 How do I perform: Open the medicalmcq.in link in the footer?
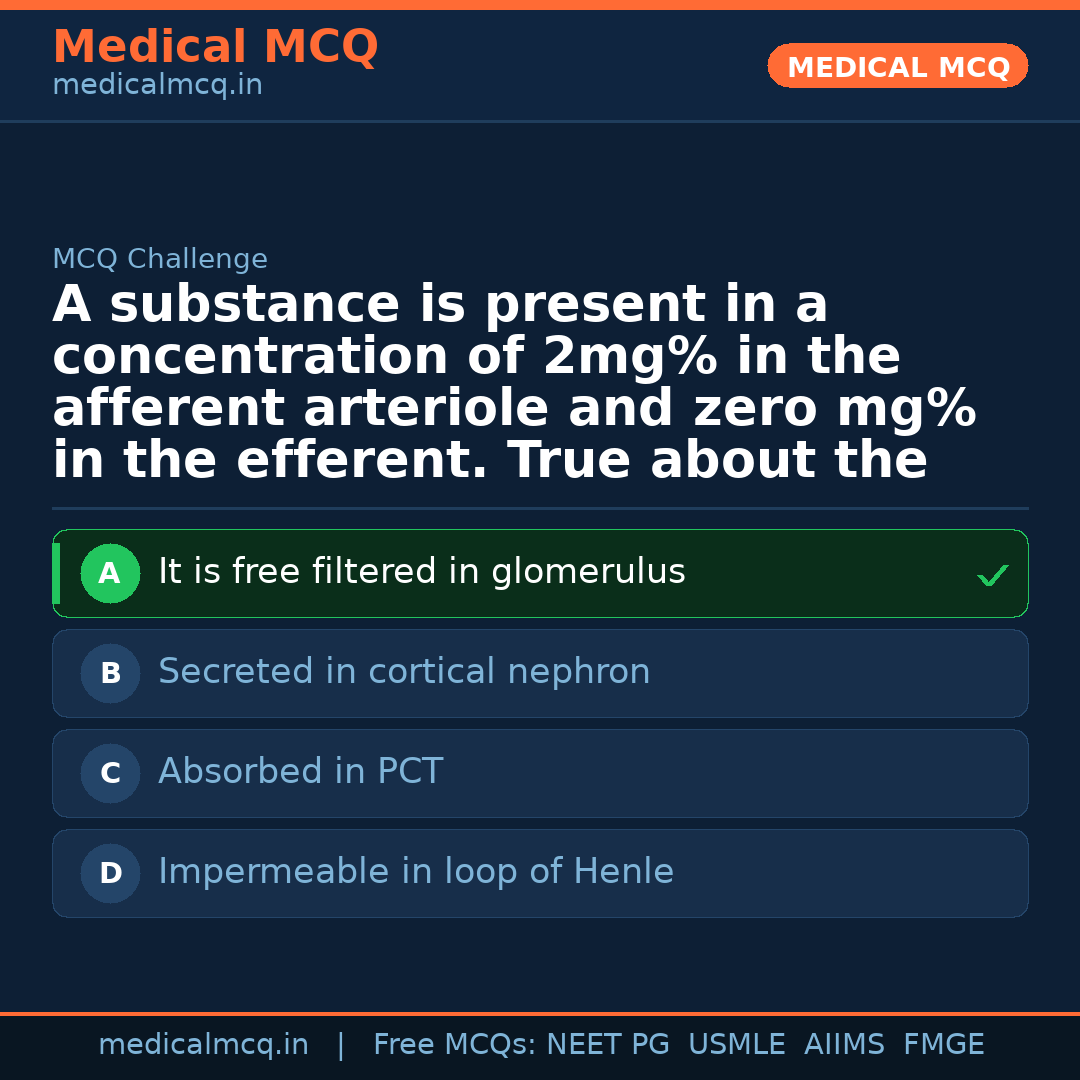pos(203,1045)
